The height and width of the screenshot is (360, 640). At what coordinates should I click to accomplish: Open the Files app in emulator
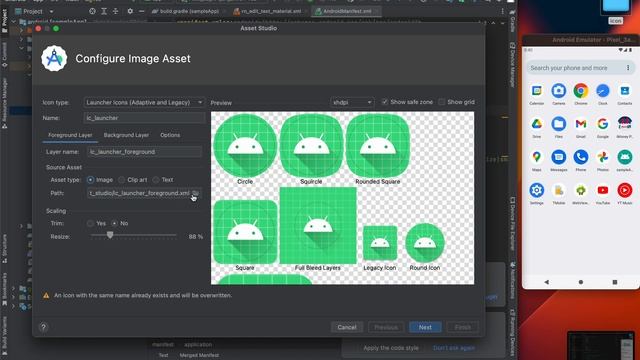coord(559,124)
